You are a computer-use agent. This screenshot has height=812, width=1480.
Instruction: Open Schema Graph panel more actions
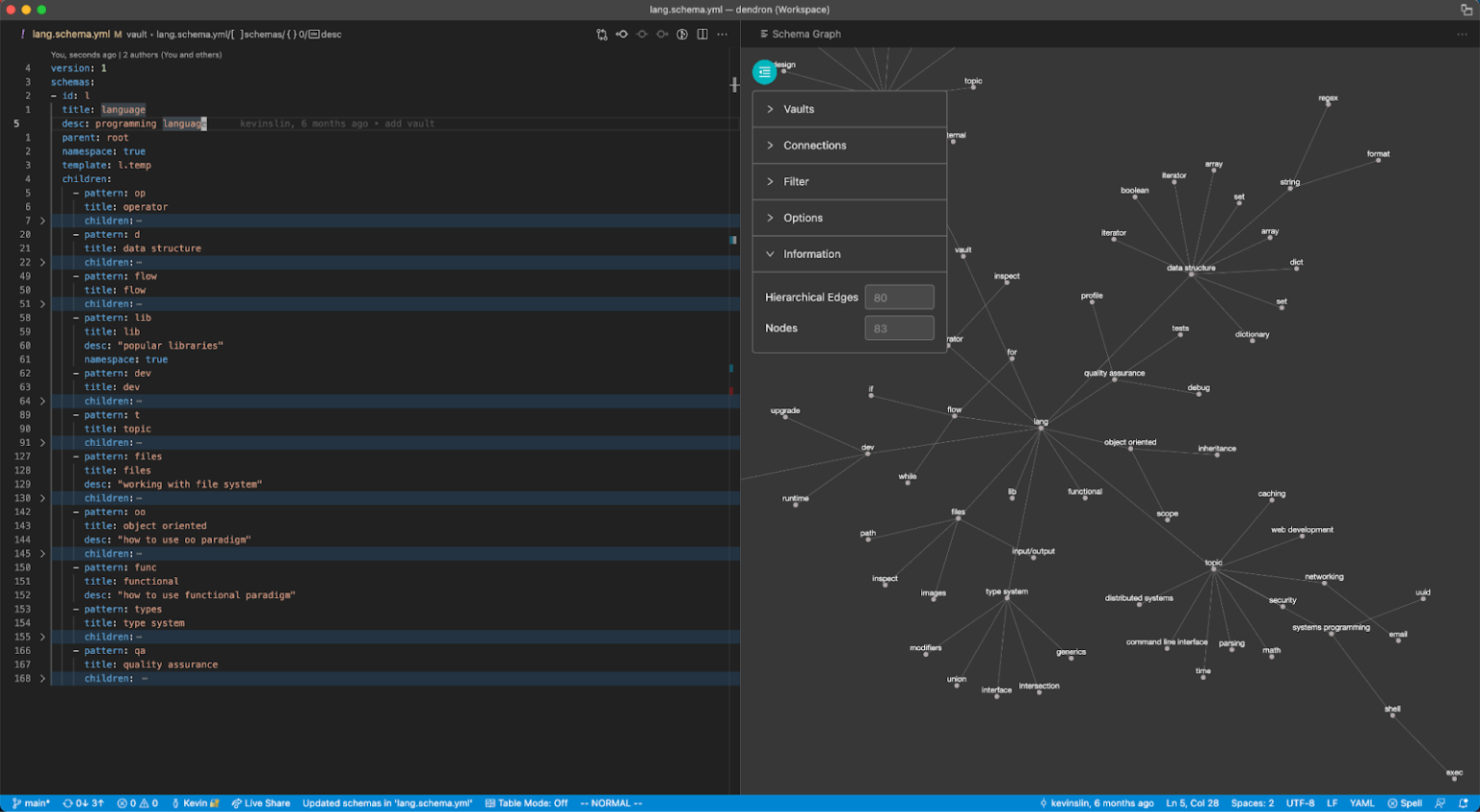(x=1462, y=35)
